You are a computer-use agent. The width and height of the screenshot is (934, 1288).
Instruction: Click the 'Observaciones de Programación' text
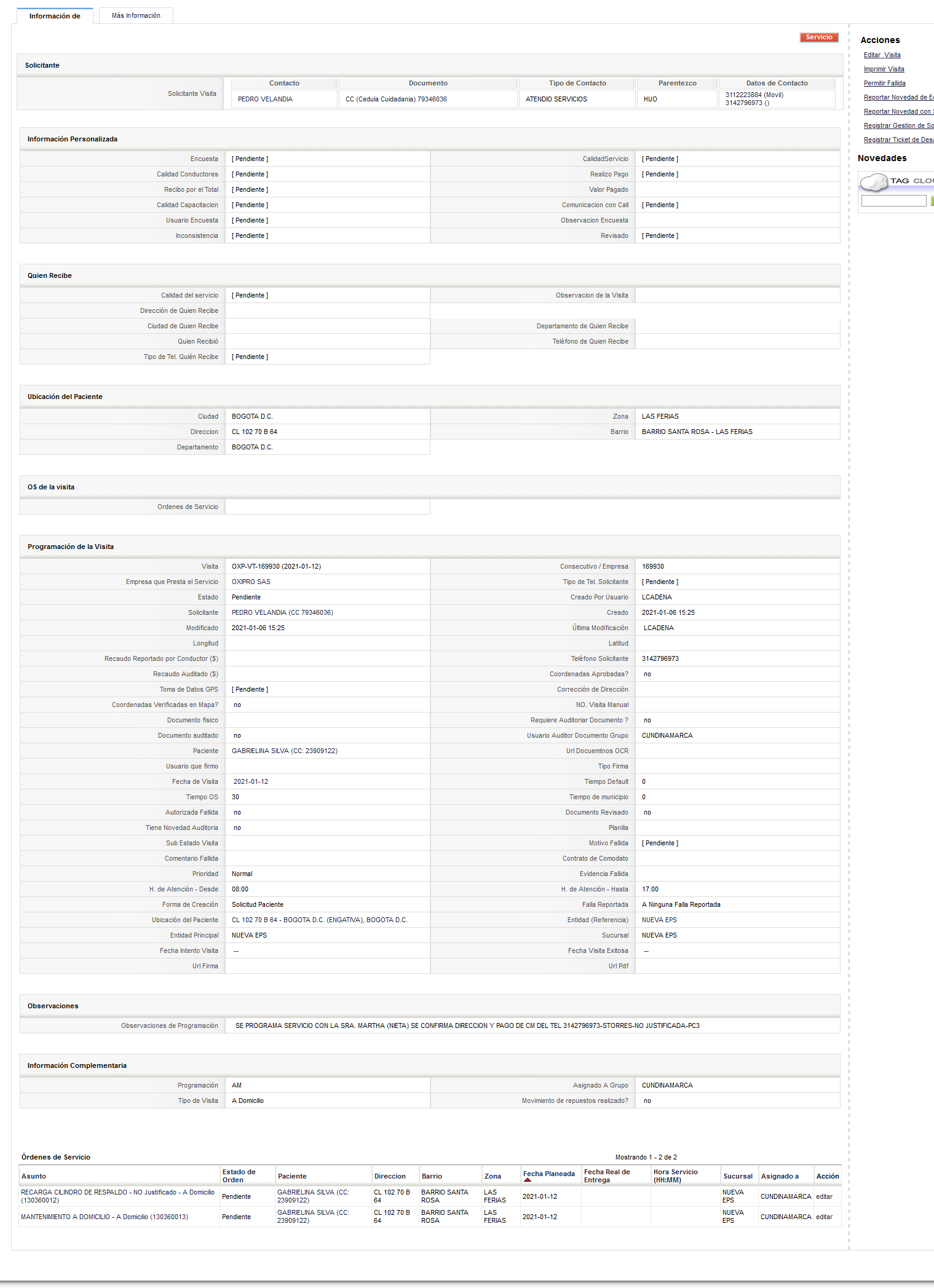(x=467, y=1025)
